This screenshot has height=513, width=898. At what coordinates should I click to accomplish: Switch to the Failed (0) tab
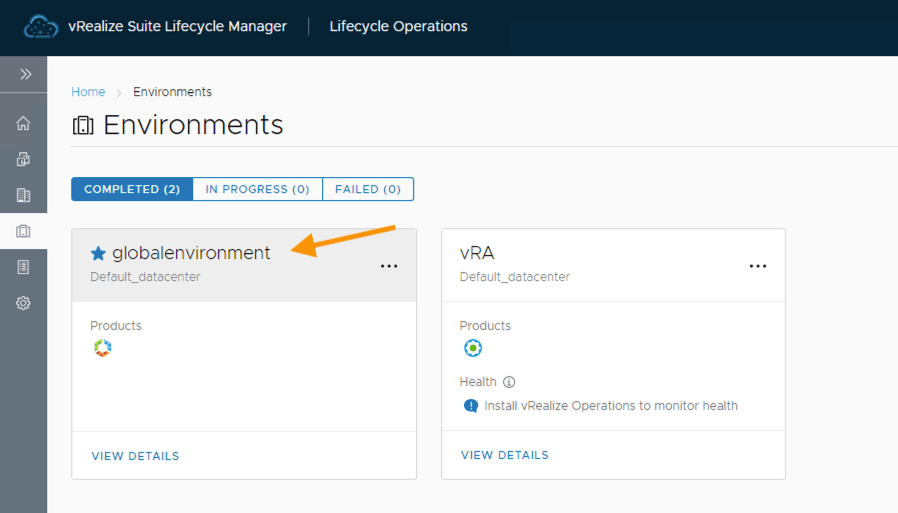367,189
